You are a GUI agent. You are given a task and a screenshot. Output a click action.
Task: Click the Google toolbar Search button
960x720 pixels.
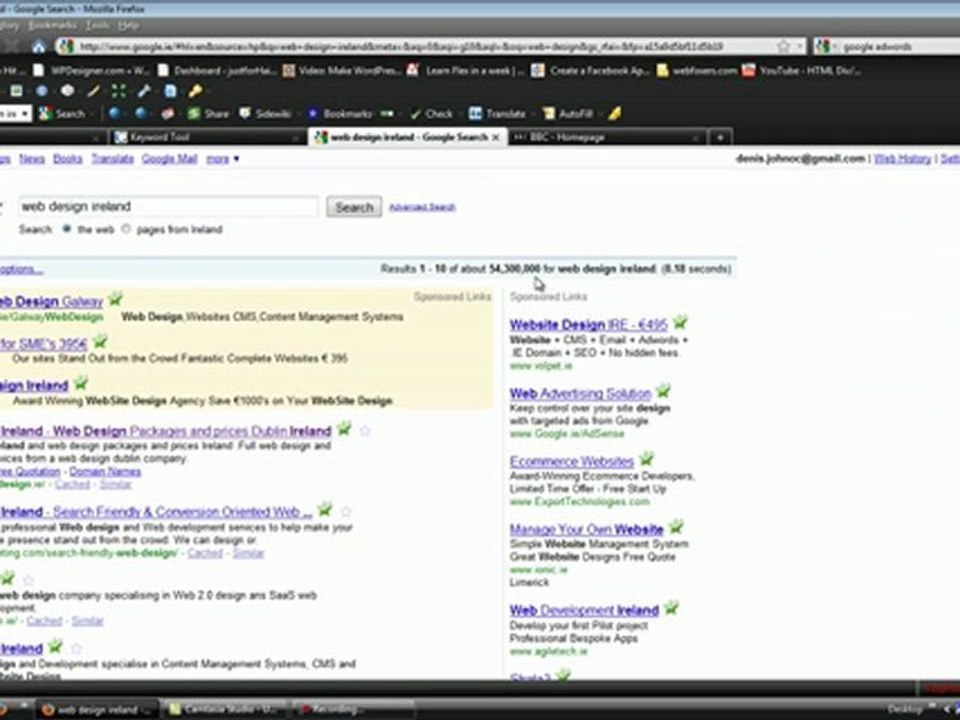tap(62, 114)
